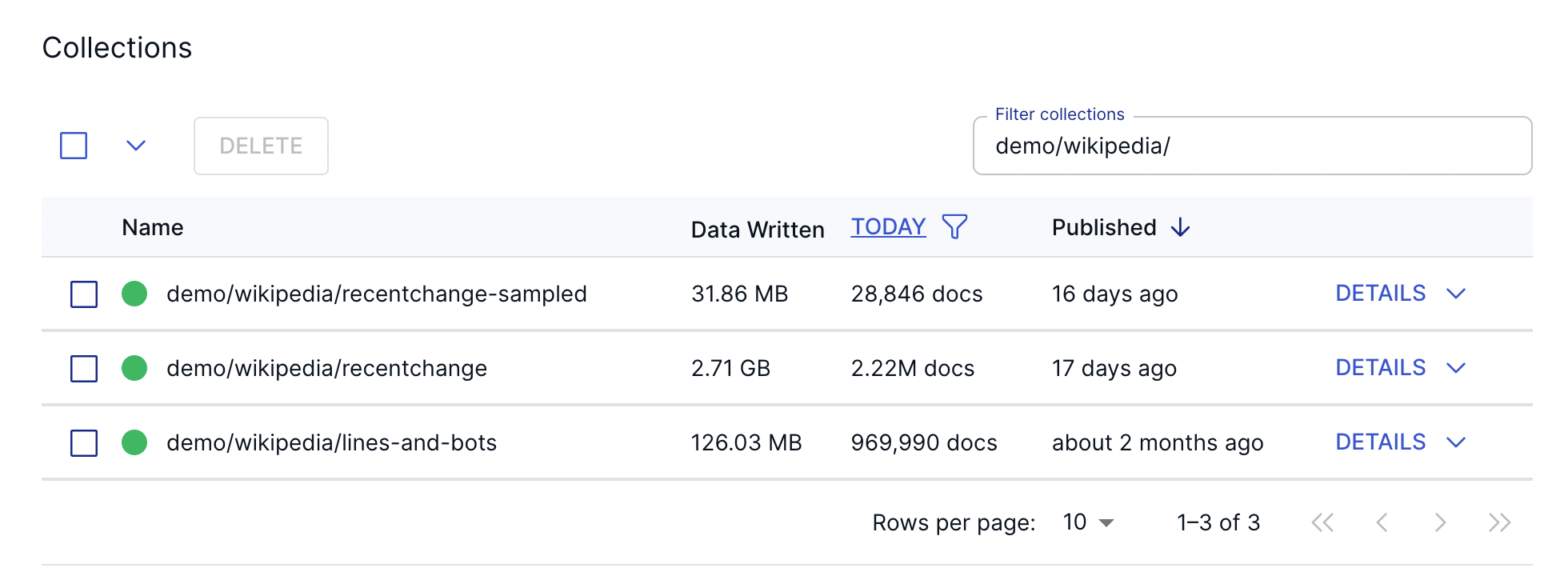
Task: Click the green status dot for lines-and-bots
Action: pyautogui.click(x=134, y=442)
